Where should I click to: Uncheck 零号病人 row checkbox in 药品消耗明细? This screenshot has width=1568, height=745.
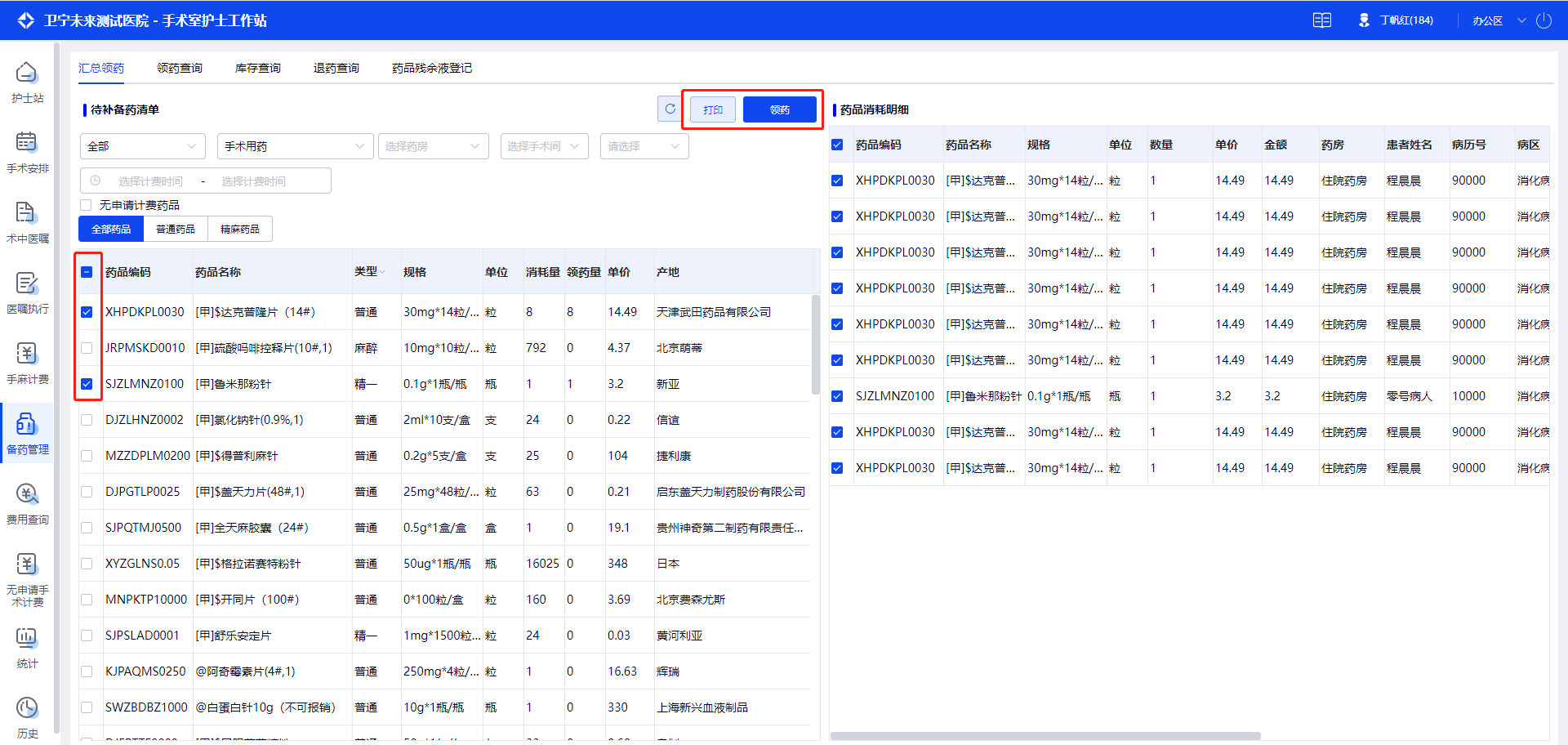tap(837, 396)
